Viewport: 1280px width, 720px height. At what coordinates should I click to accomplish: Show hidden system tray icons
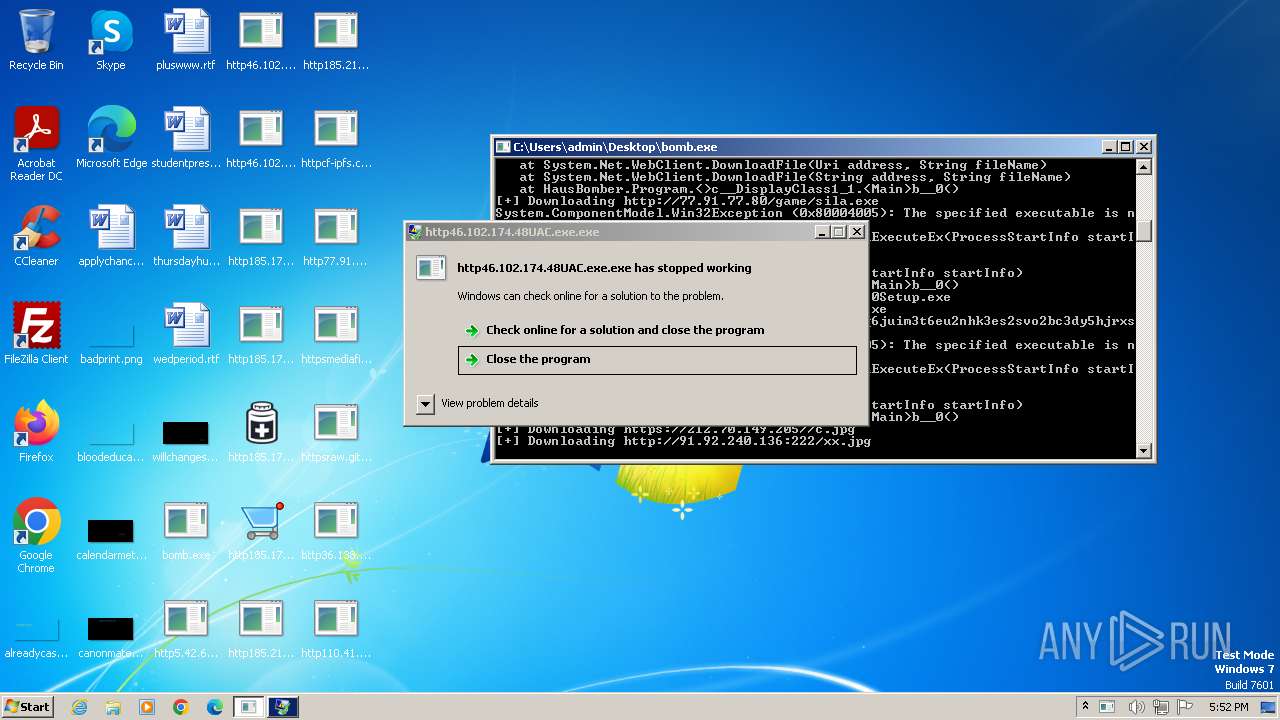click(x=1085, y=707)
